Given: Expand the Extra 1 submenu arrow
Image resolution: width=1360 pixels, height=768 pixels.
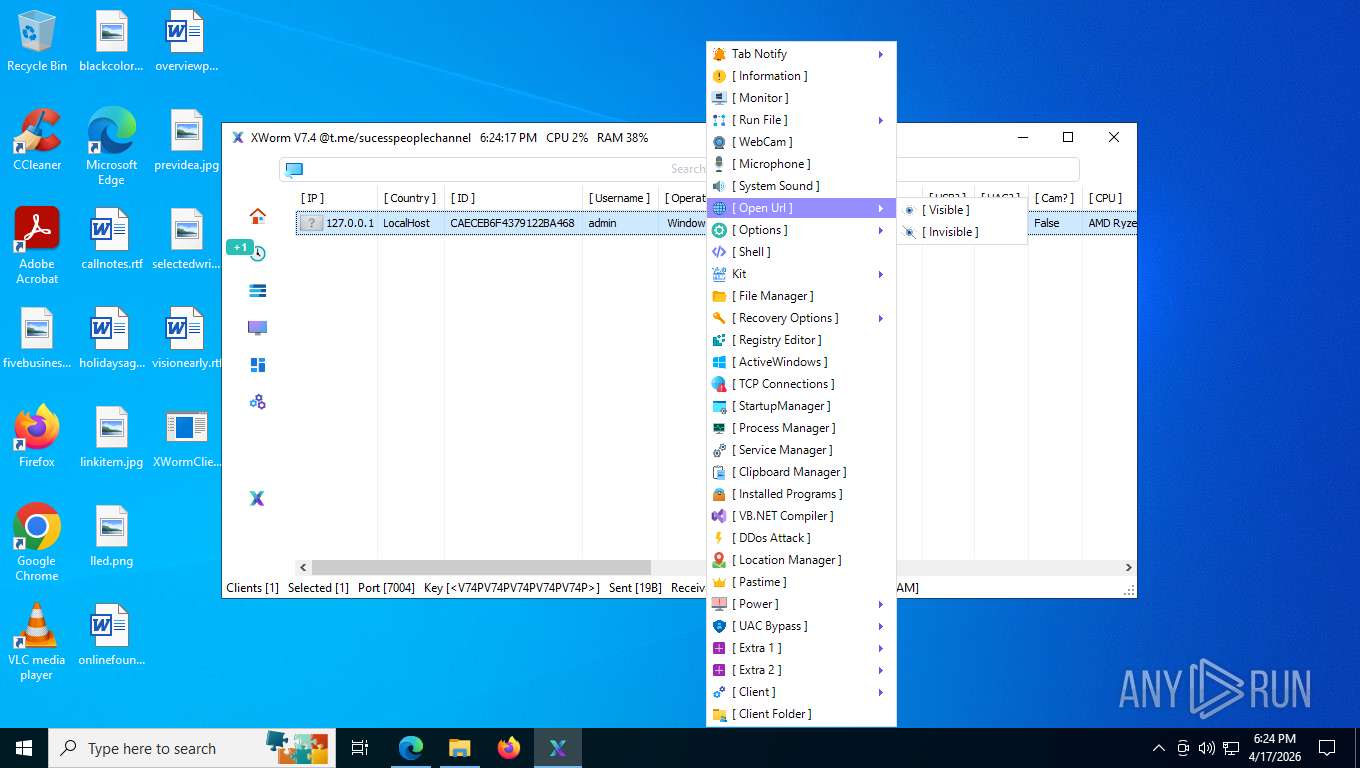Looking at the screenshot, I should (881, 648).
